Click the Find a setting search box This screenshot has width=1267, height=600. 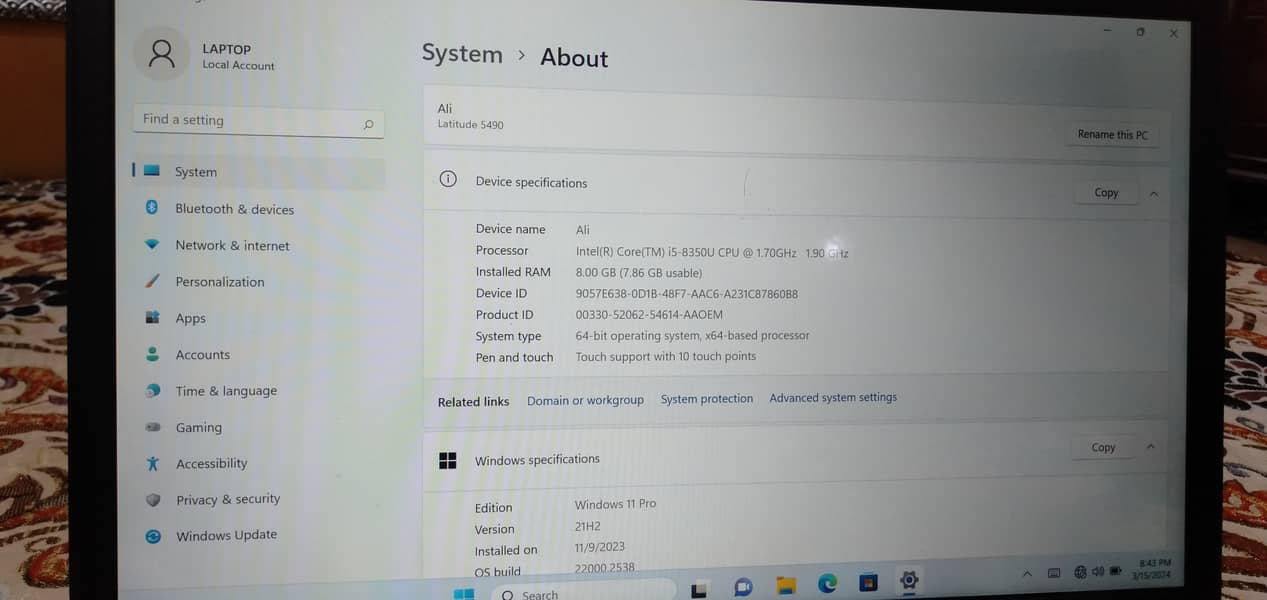point(250,120)
